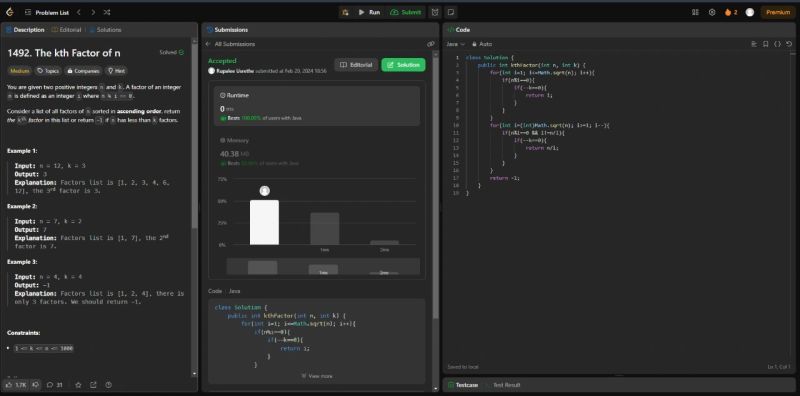This screenshot has width=800, height=396.
Task: Open the layout switcher icon
Action: click(x=695, y=12)
